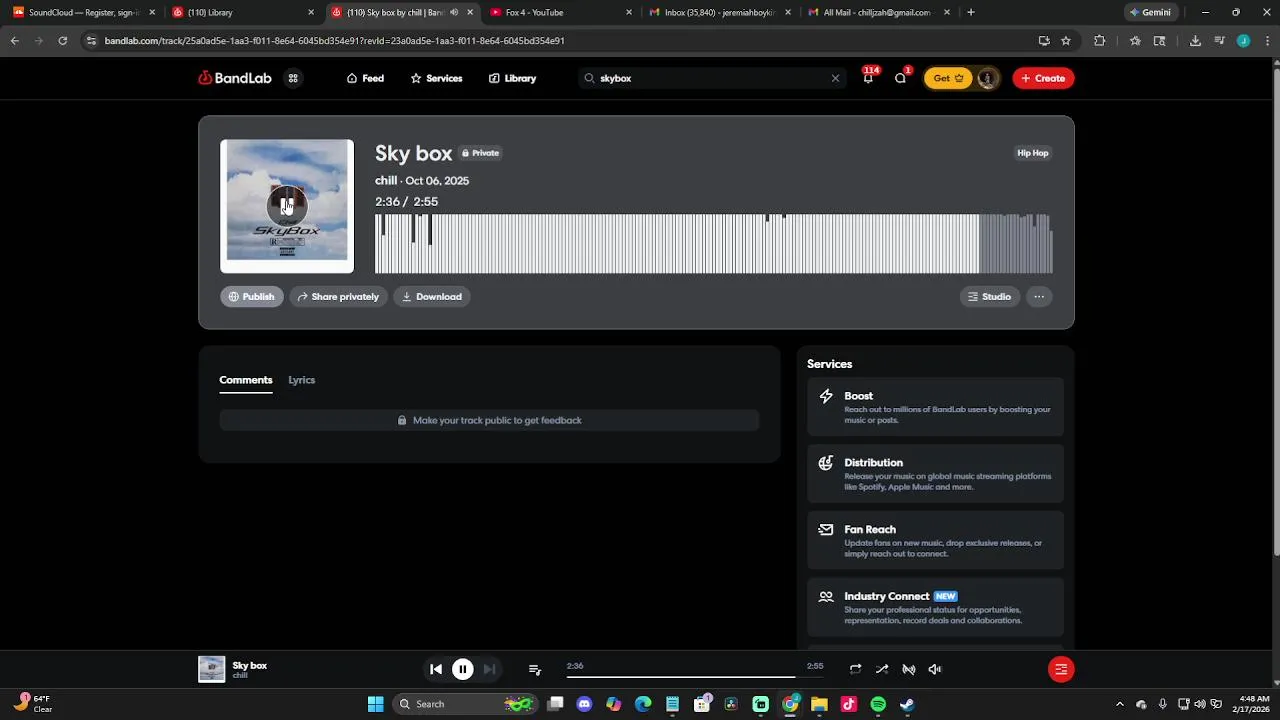This screenshot has height=720, width=1280.
Task: Open the browser media control icon
Action: pos(1219,41)
